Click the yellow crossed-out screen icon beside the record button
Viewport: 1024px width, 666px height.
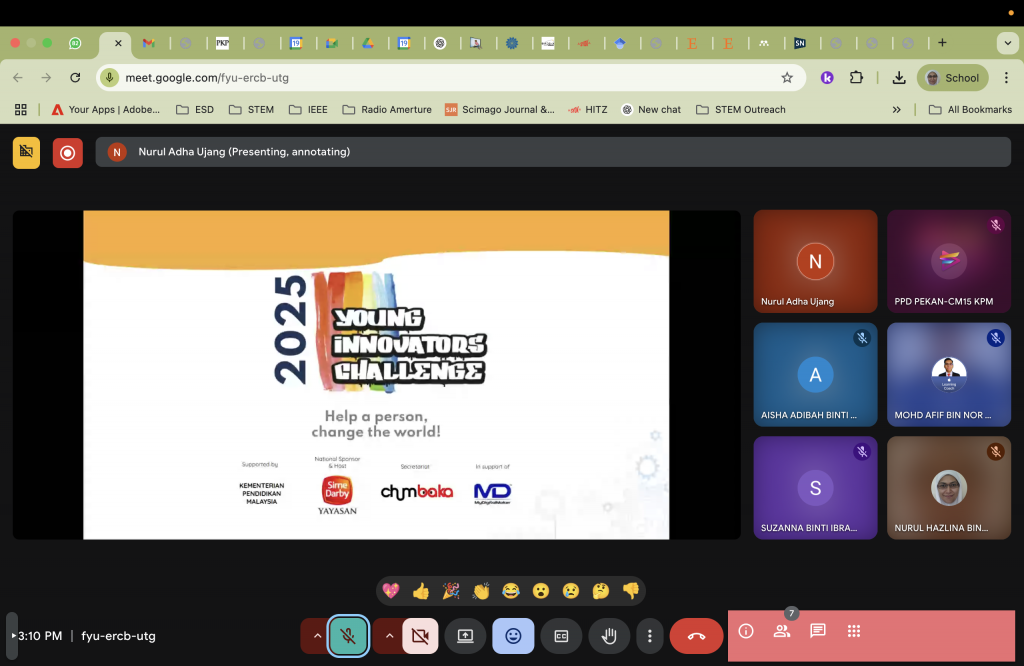click(x=26, y=153)
